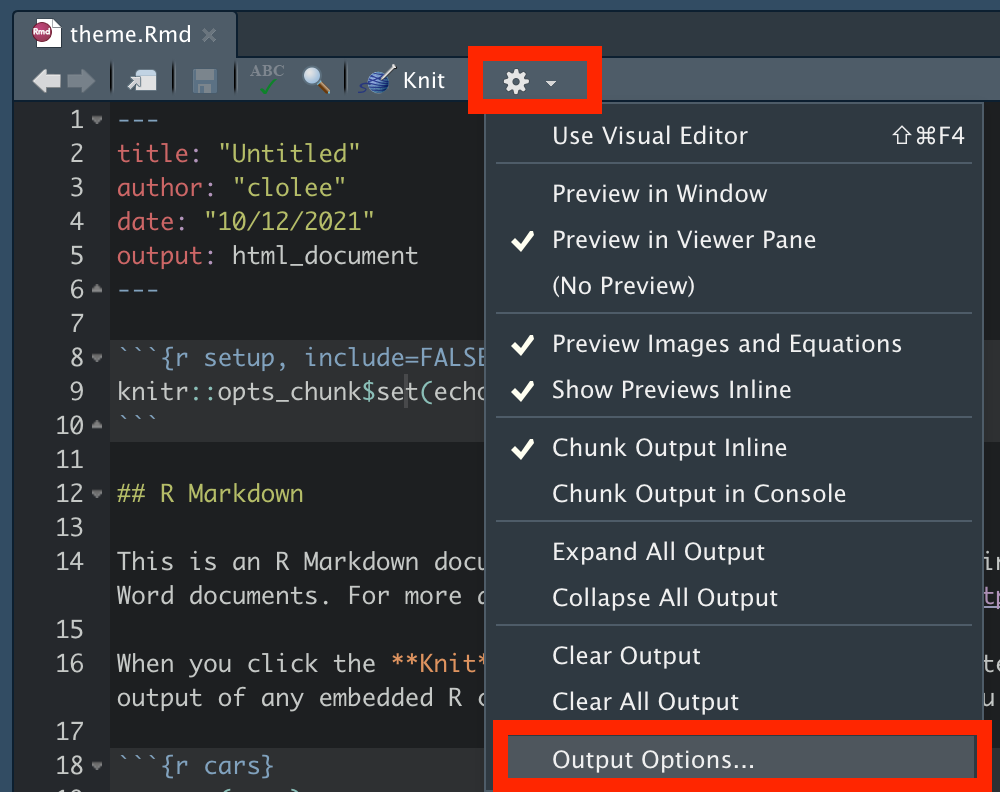This screenshot has height=792, width=1000.
Task: Save current document floppy disk icon
Action: (205, 82)
